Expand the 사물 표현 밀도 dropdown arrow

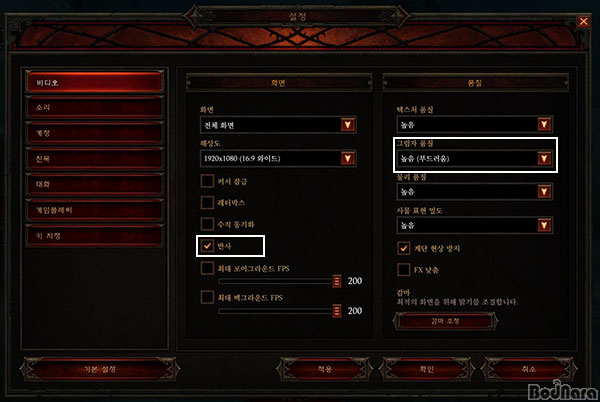tap(544, 225)
